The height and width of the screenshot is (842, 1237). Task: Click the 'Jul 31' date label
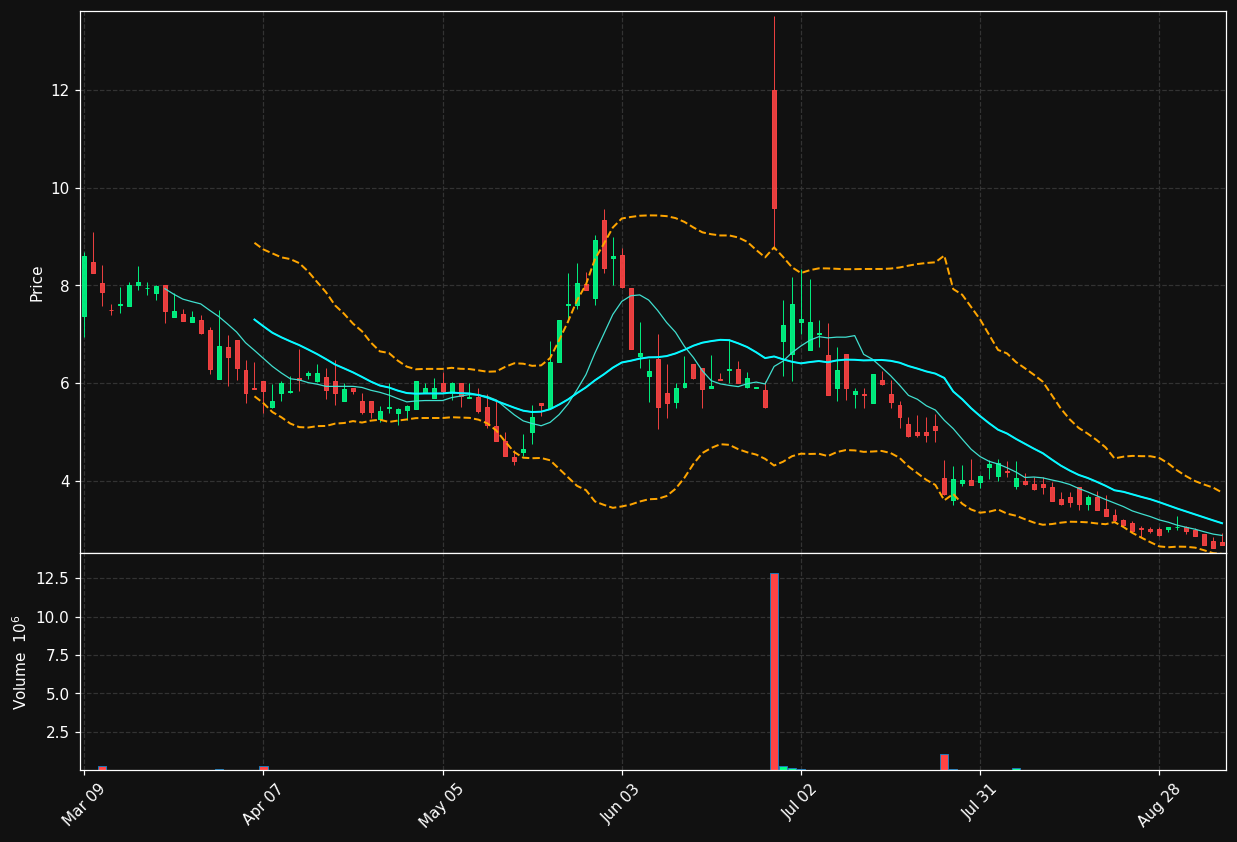pos(979,803)
